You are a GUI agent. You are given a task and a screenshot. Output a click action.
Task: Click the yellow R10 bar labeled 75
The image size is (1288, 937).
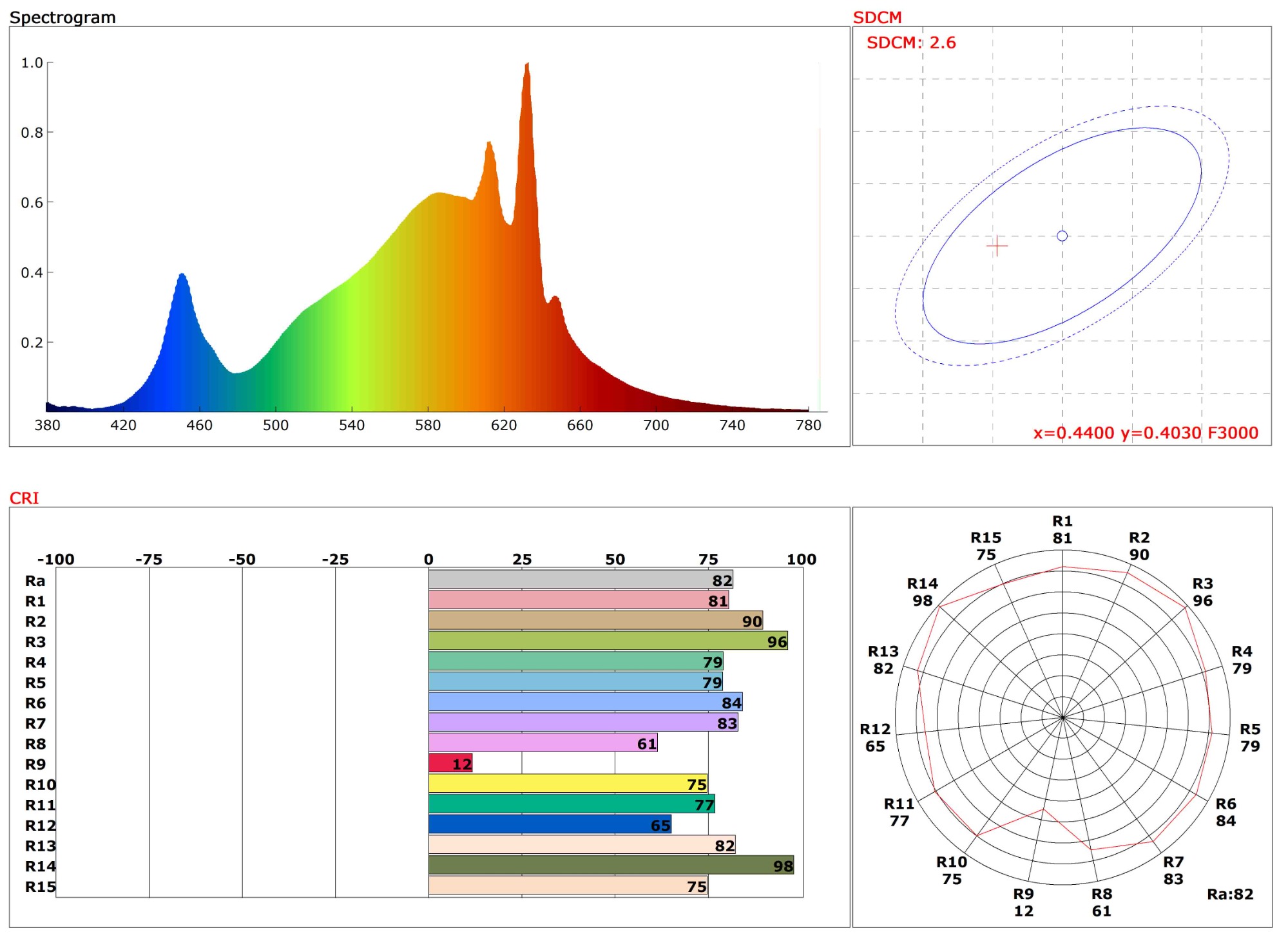tap(567, 784)
